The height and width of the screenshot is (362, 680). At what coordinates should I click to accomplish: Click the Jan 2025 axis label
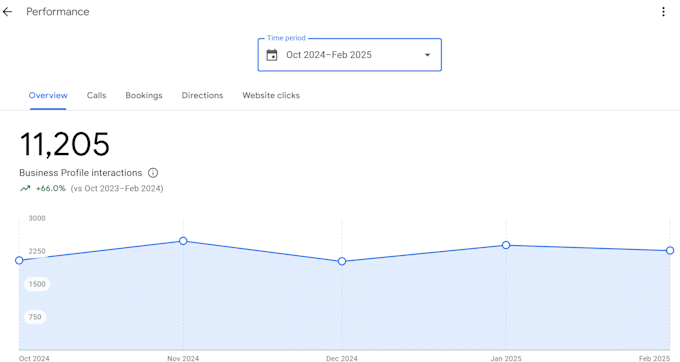click(x=506, y=358)
